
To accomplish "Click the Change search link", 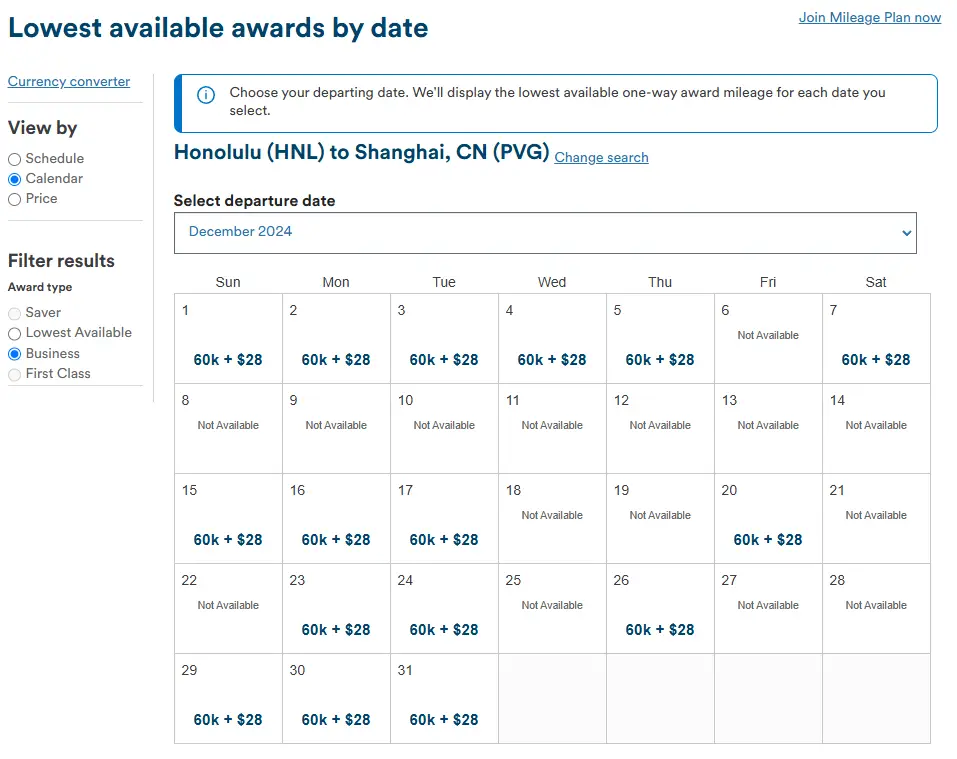I will [x=601, y=158].
